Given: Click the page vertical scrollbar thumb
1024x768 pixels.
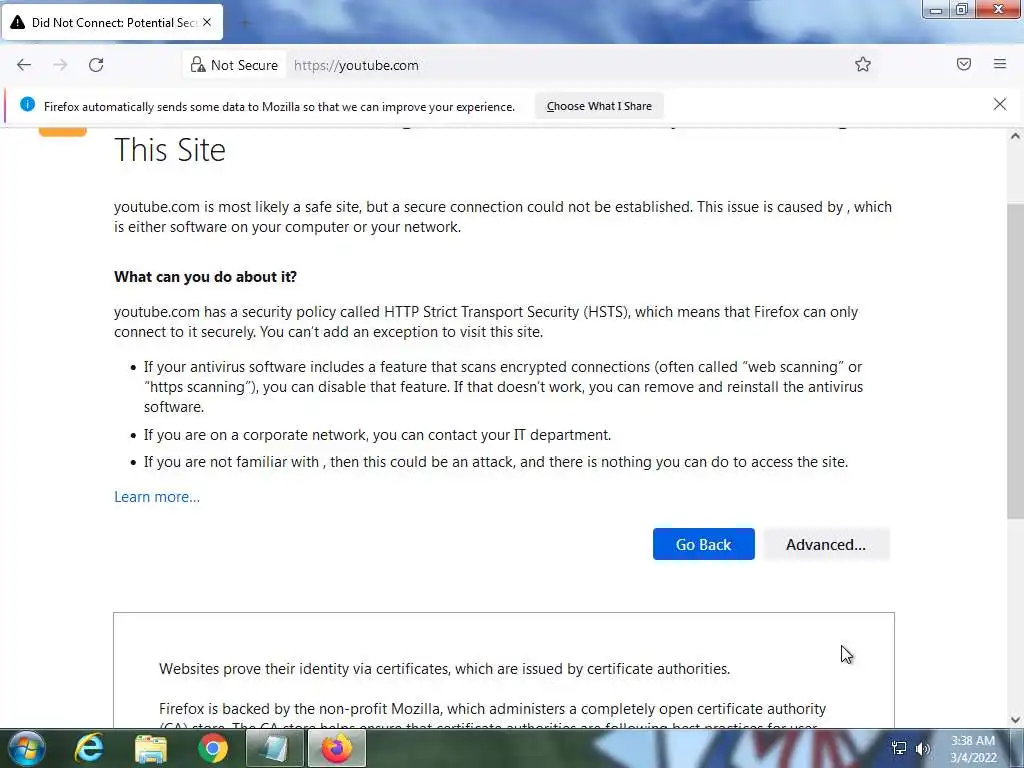Looking at the screenshot, I should pyautogui.click(x=1015, y=361).
